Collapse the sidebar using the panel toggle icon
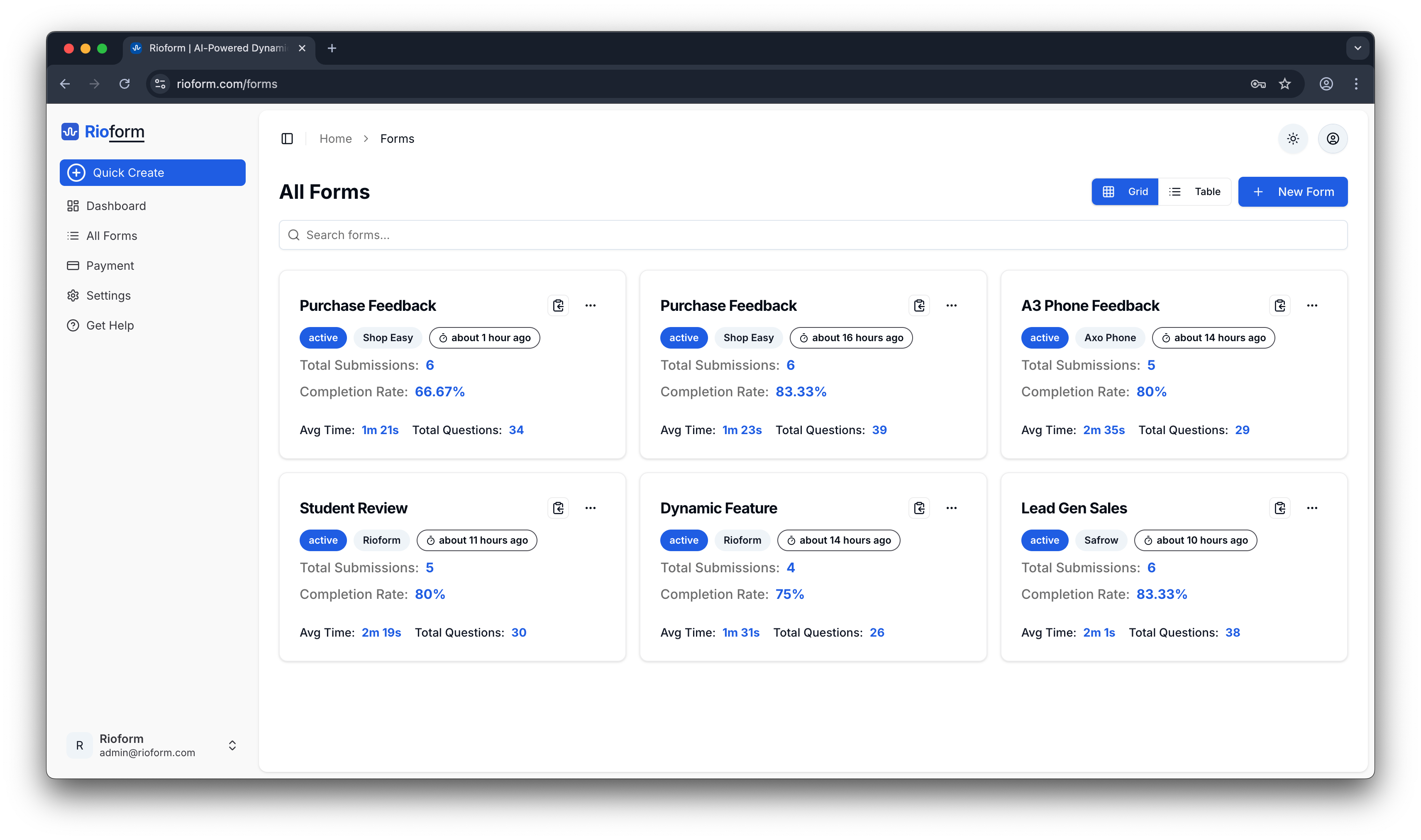Viewport: 1421px width, 840px height. pos(287,138)
